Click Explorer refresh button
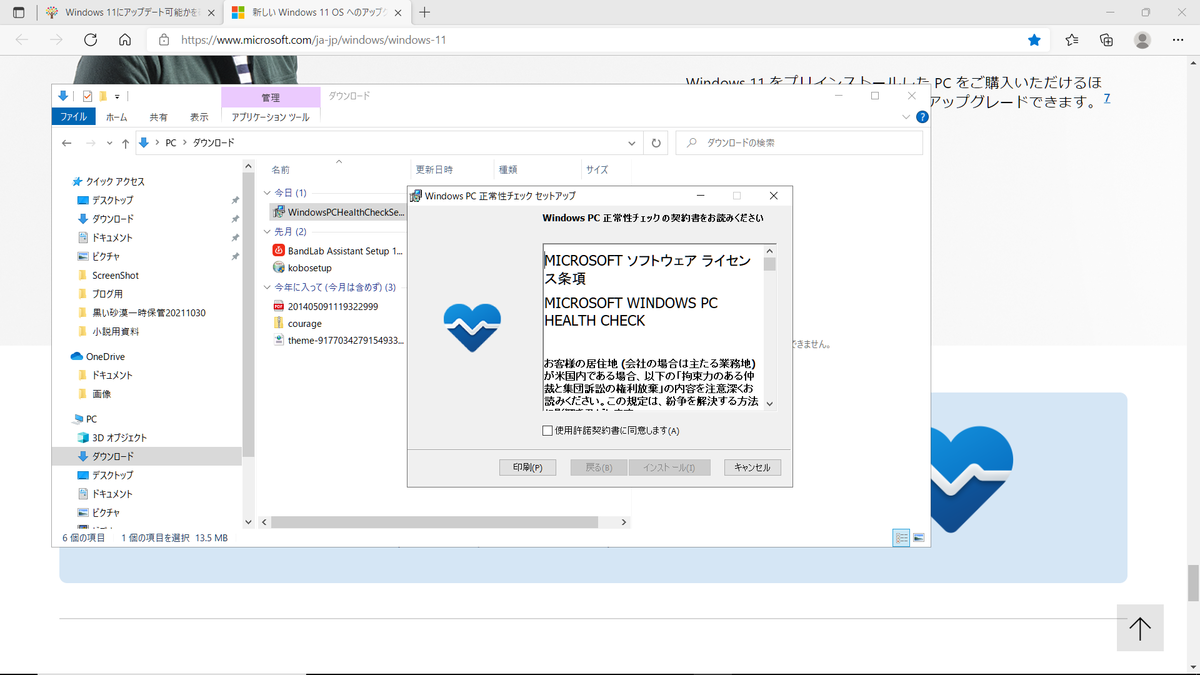Image resolution: width=1200 pixels, height=675 pixels. pyautogui.click(x=656, y=143)
